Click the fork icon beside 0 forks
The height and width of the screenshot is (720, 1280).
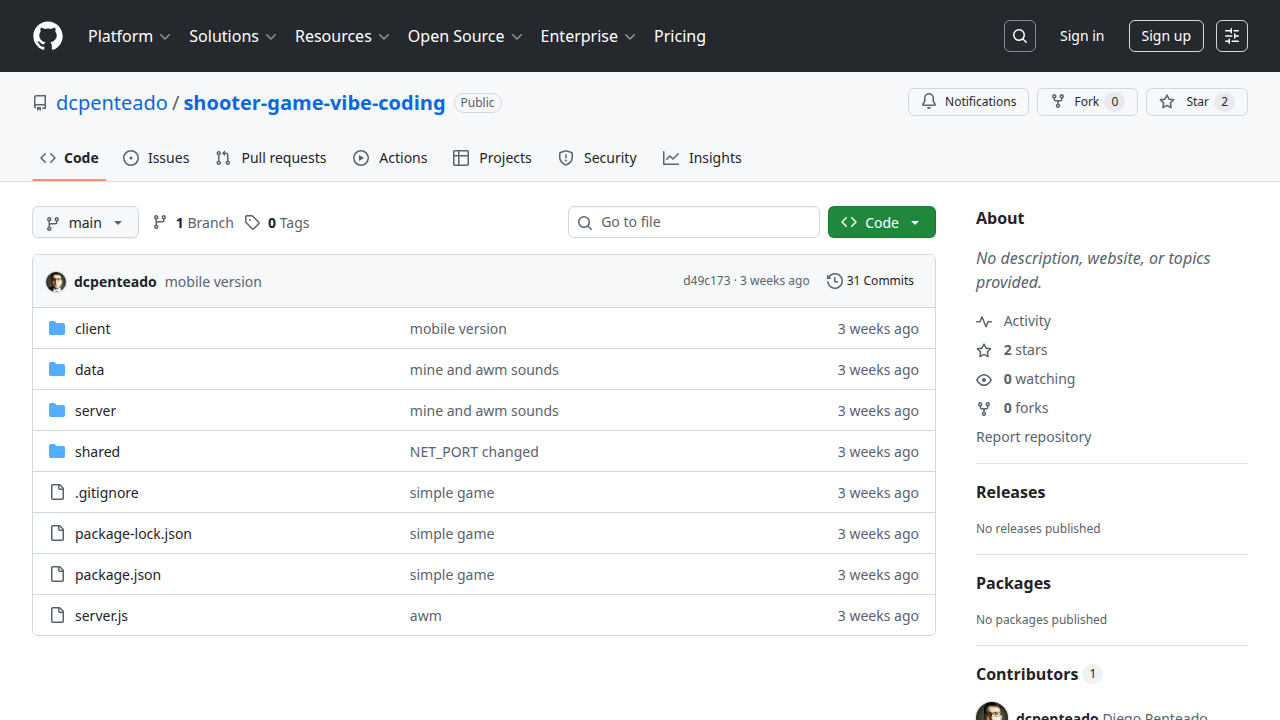pos(984,408)
